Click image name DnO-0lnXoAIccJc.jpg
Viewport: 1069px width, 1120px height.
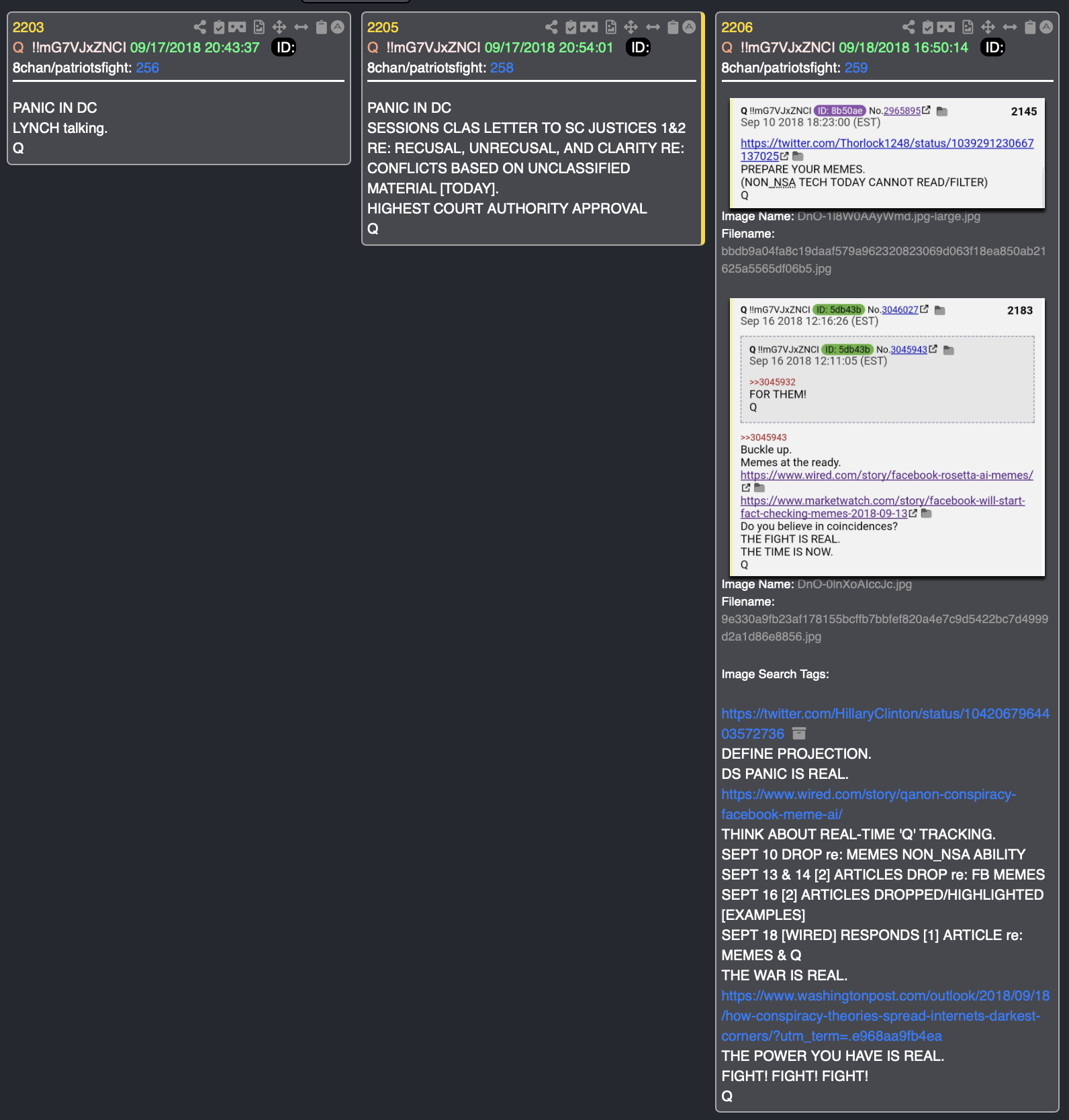point(854,584)
